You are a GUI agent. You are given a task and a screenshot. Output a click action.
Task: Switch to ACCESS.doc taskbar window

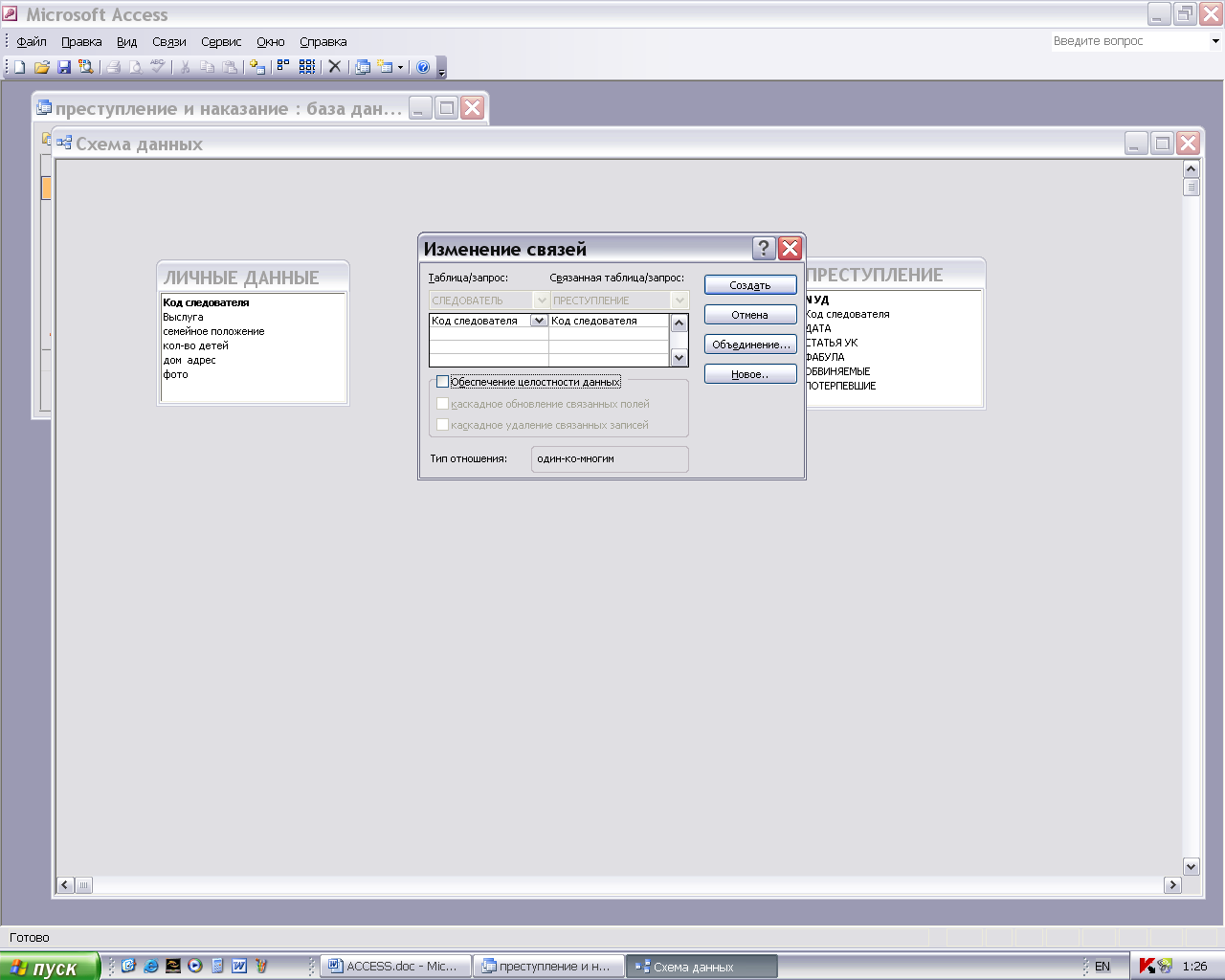point(396,967)
